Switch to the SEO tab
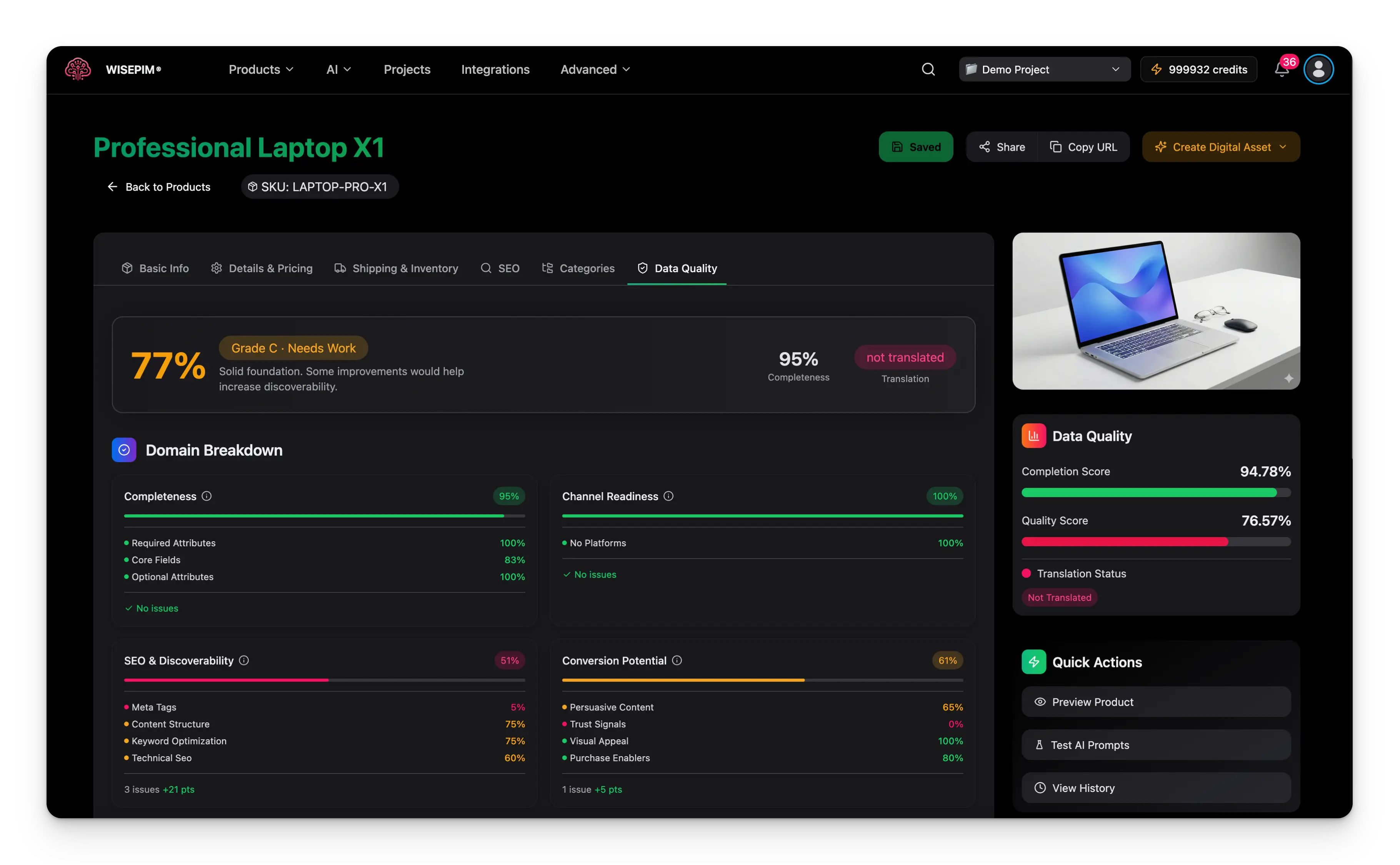The width and height of the screenshot is (1400, 865). coord(500,268)
